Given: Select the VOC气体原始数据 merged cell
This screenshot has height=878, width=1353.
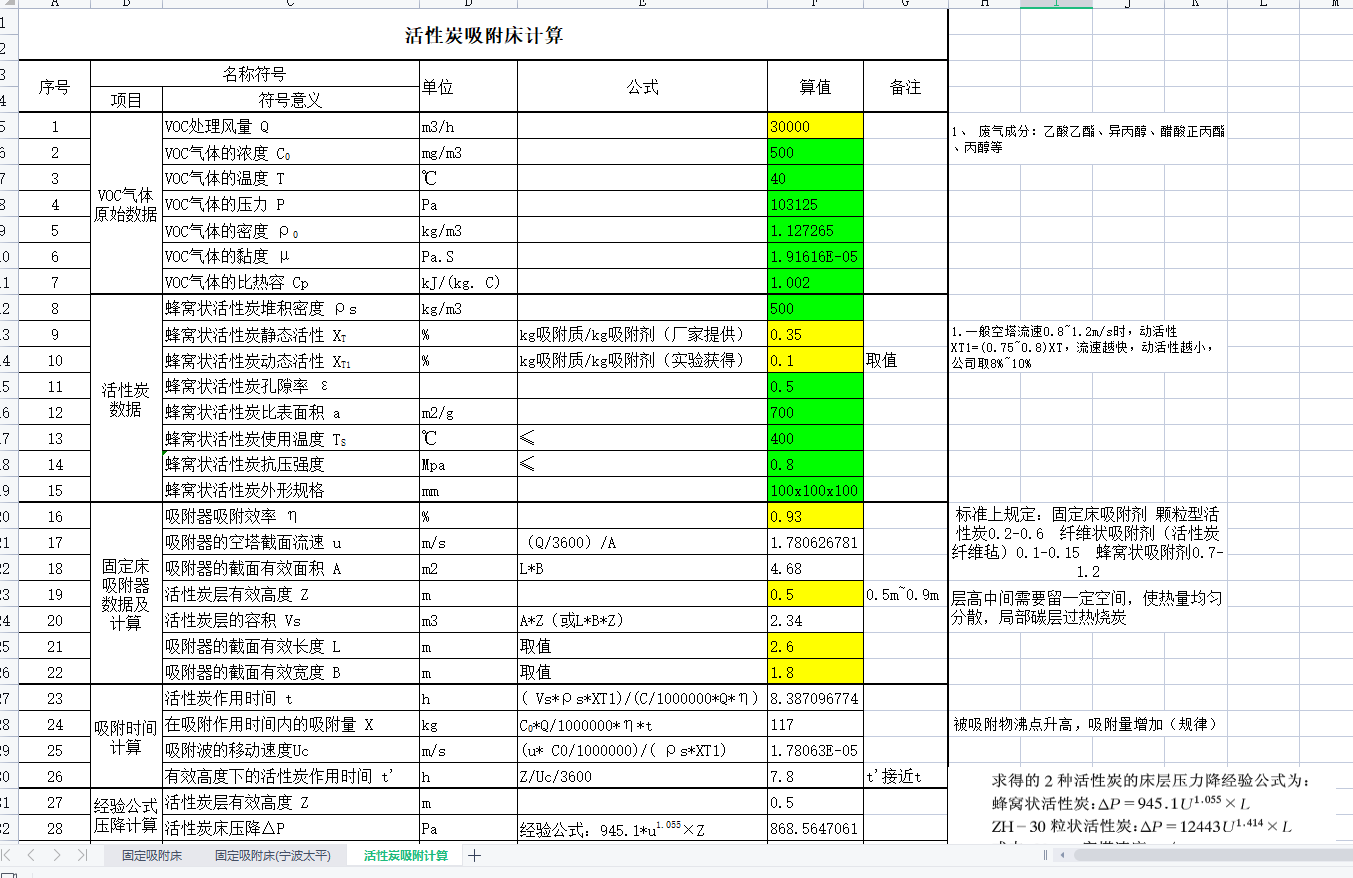Looking at the screenshot, I should (x=126, y=204).
